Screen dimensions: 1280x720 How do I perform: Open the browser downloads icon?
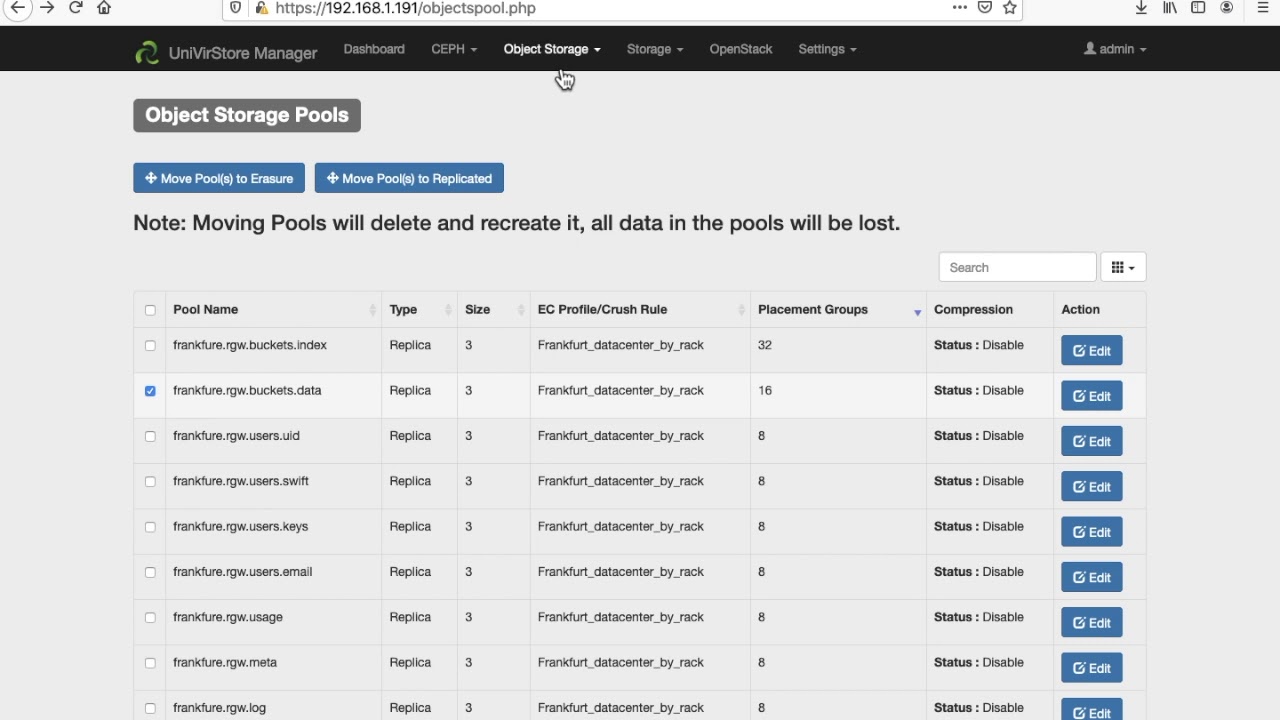pos(1141,8)
